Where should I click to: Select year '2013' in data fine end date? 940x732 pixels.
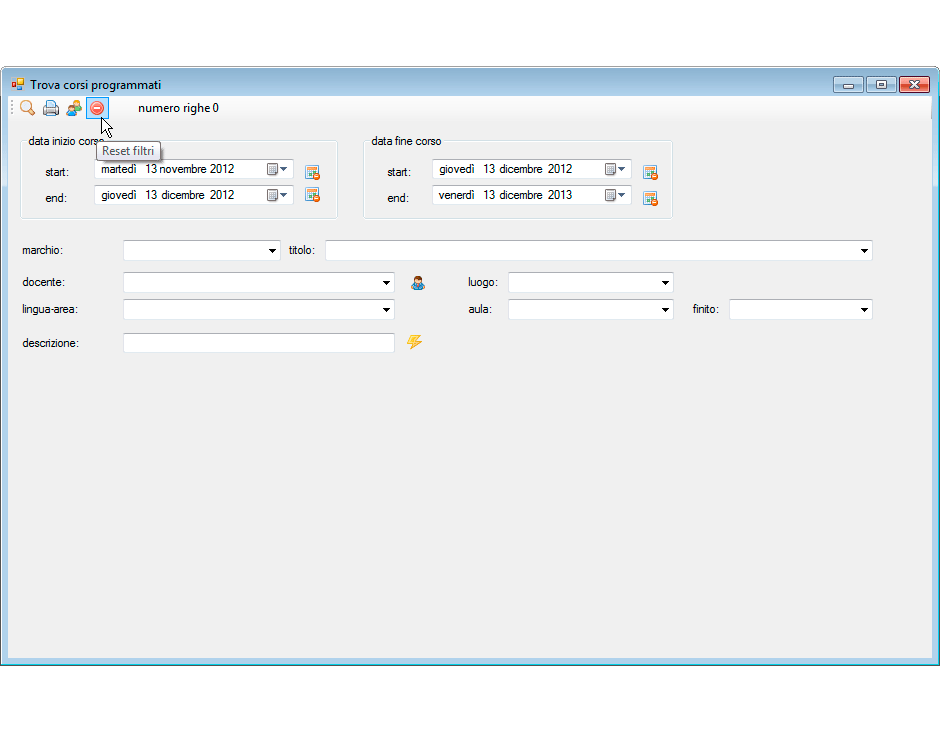[559, 195]
